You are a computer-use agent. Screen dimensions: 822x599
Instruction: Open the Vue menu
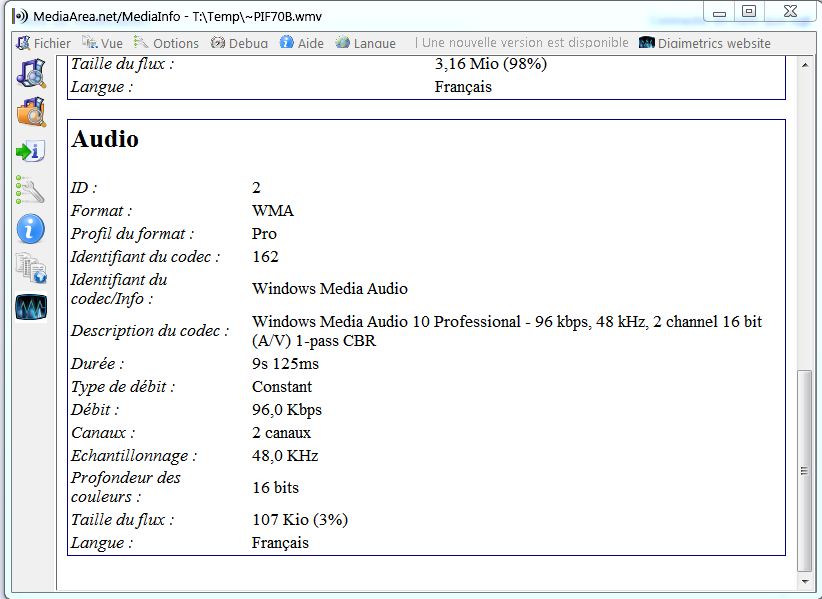(102, 43)
